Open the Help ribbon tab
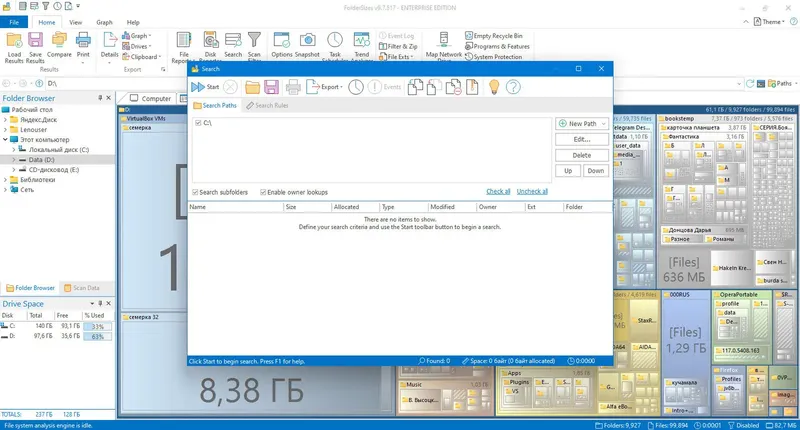800x430 pixels. coord(133,22)
